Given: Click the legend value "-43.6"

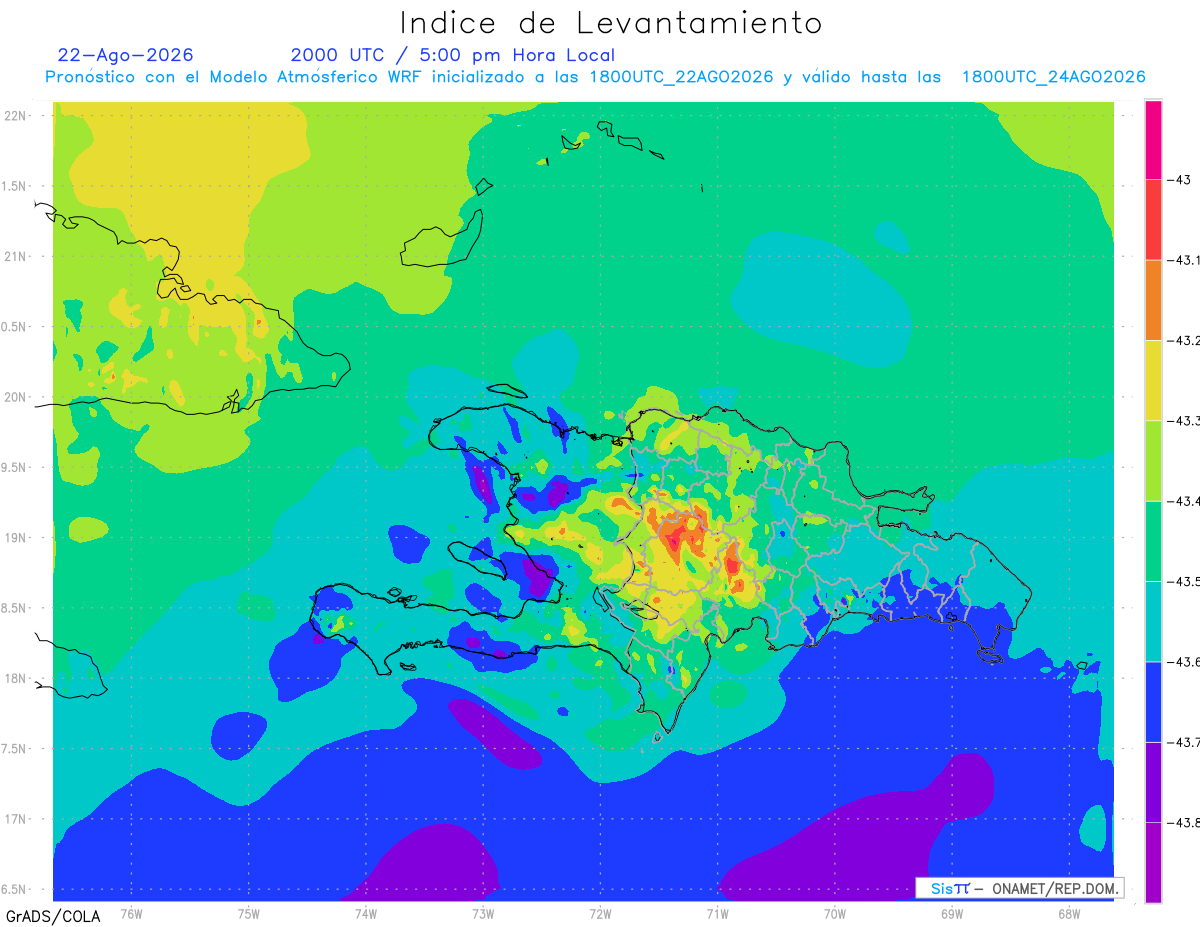Looking at the screenshot, I should pyautogui.click(x=1184, y=662).
